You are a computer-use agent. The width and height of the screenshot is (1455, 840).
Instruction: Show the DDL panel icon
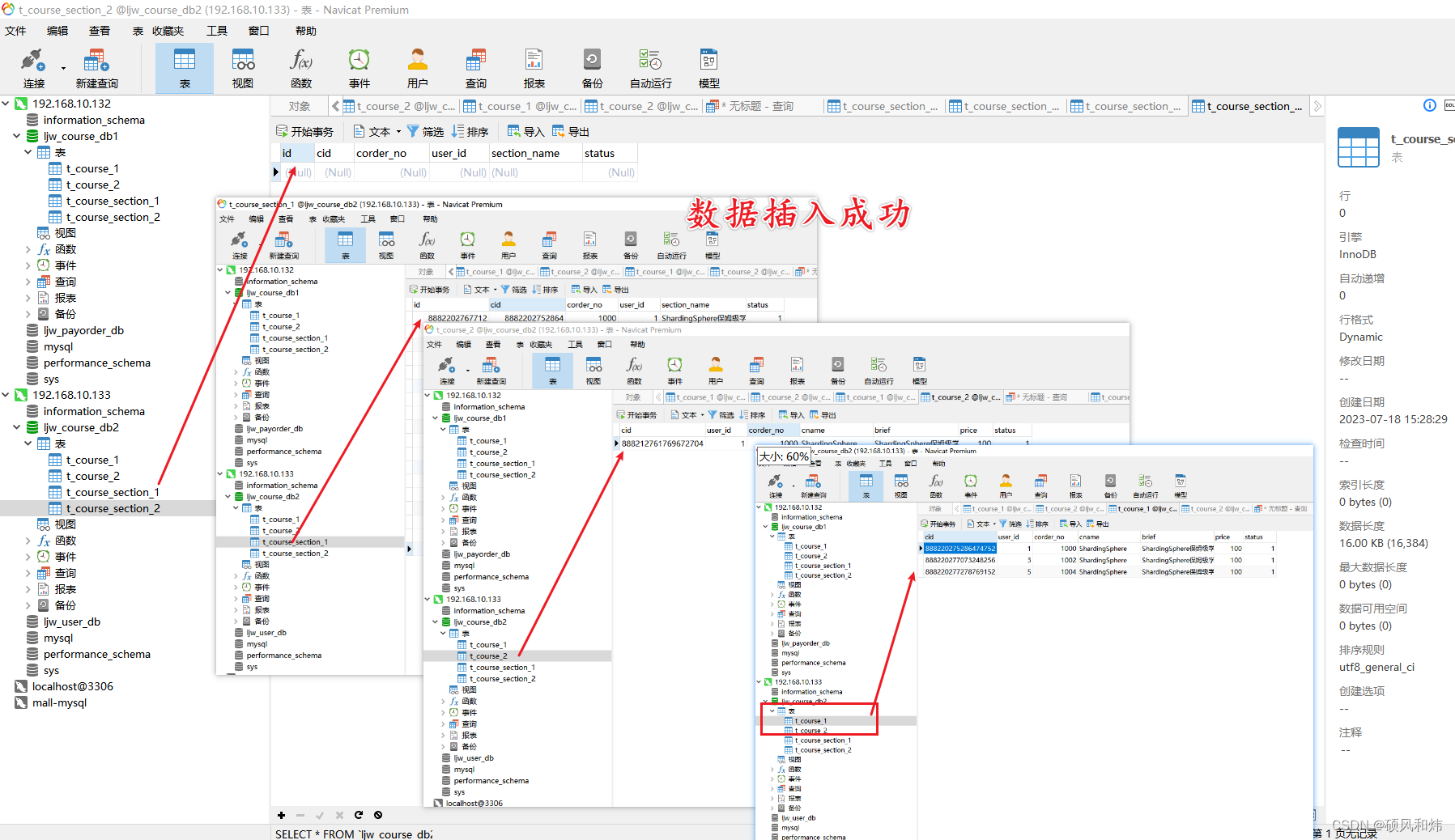click(1449, 105)
